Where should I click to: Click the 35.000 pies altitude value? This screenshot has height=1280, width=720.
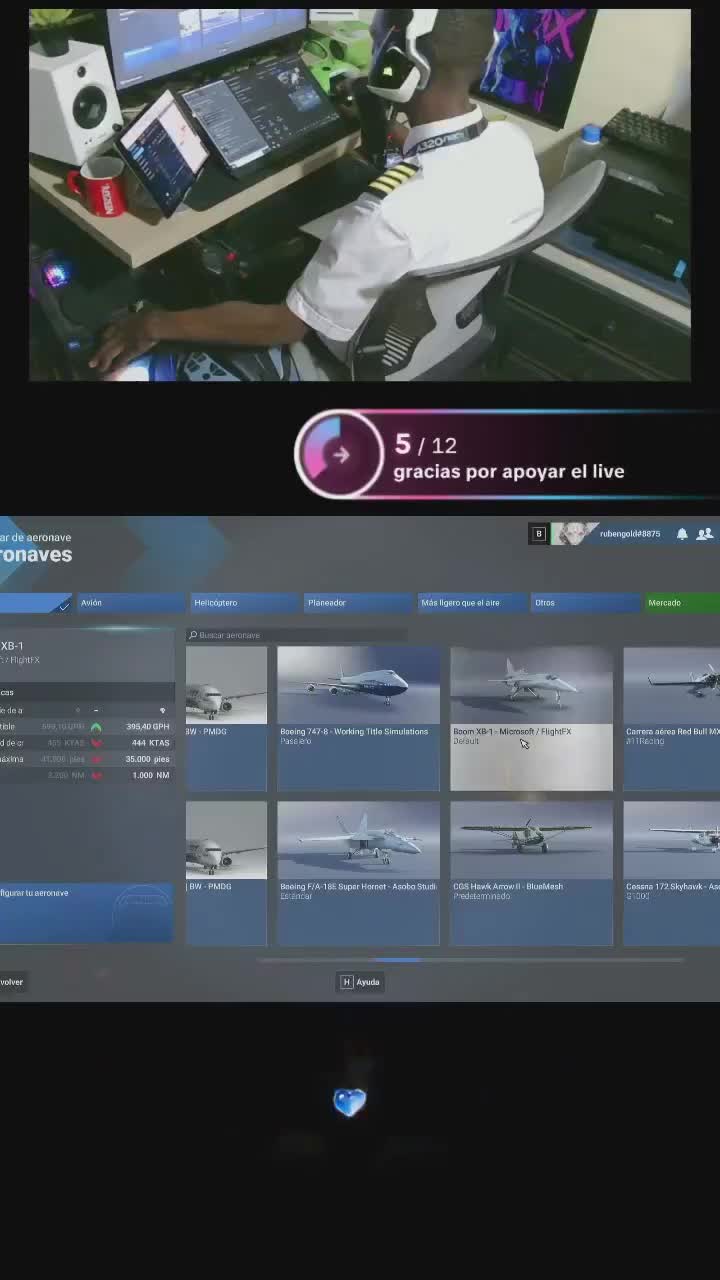[x=148, y=759]
